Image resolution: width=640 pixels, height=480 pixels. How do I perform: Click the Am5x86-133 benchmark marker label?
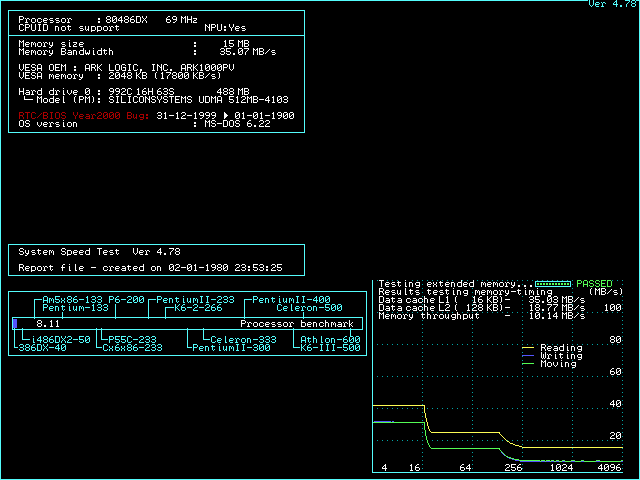(72, 300)
